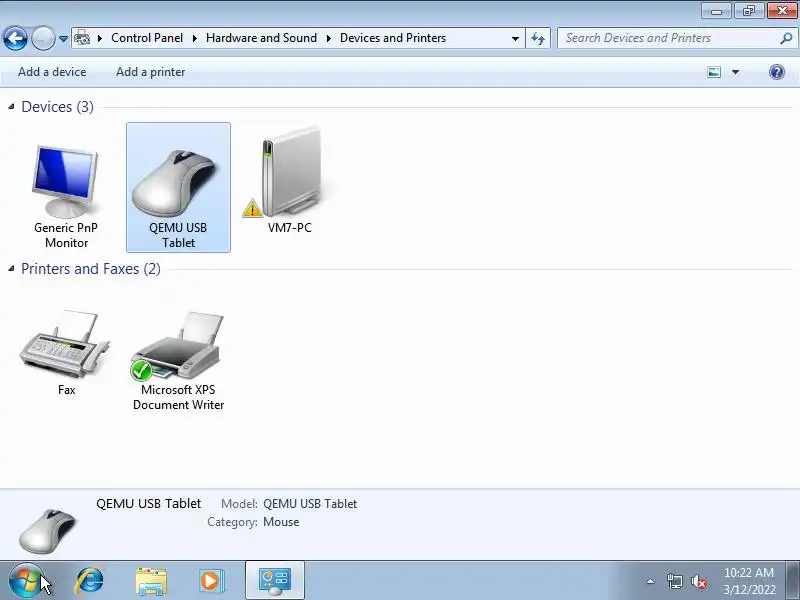This screenshot has height=600, width=800.
Task: Click the Category value Mouse
Action: pyautogui.click(x=281, y=522)
